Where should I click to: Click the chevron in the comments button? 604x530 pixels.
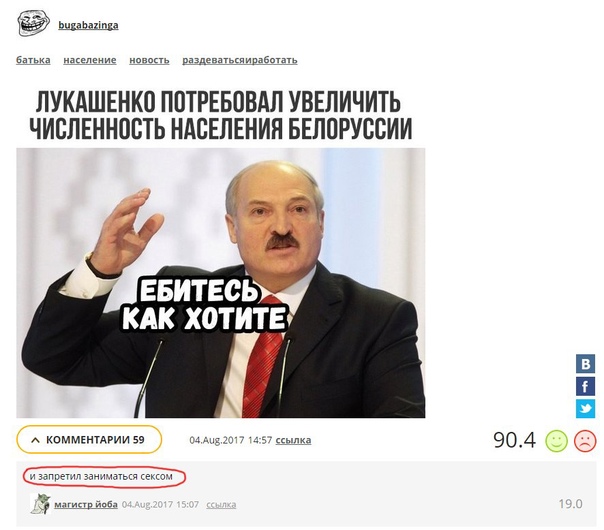[35, 440]
